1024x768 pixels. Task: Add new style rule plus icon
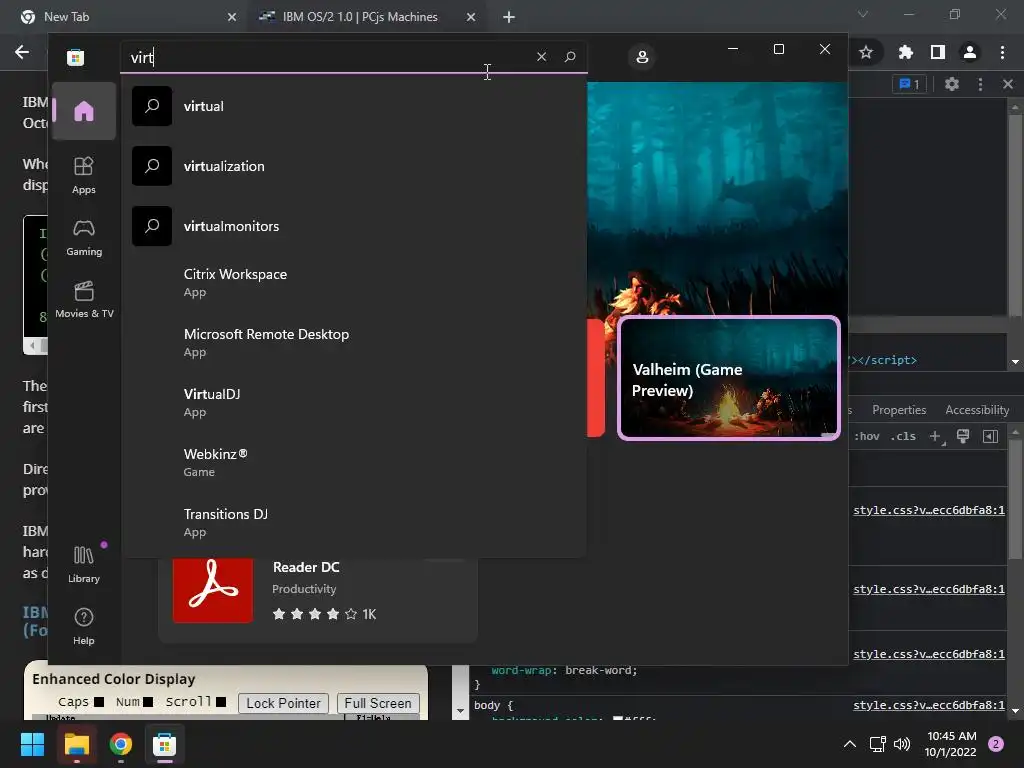[x=936, y=436]
